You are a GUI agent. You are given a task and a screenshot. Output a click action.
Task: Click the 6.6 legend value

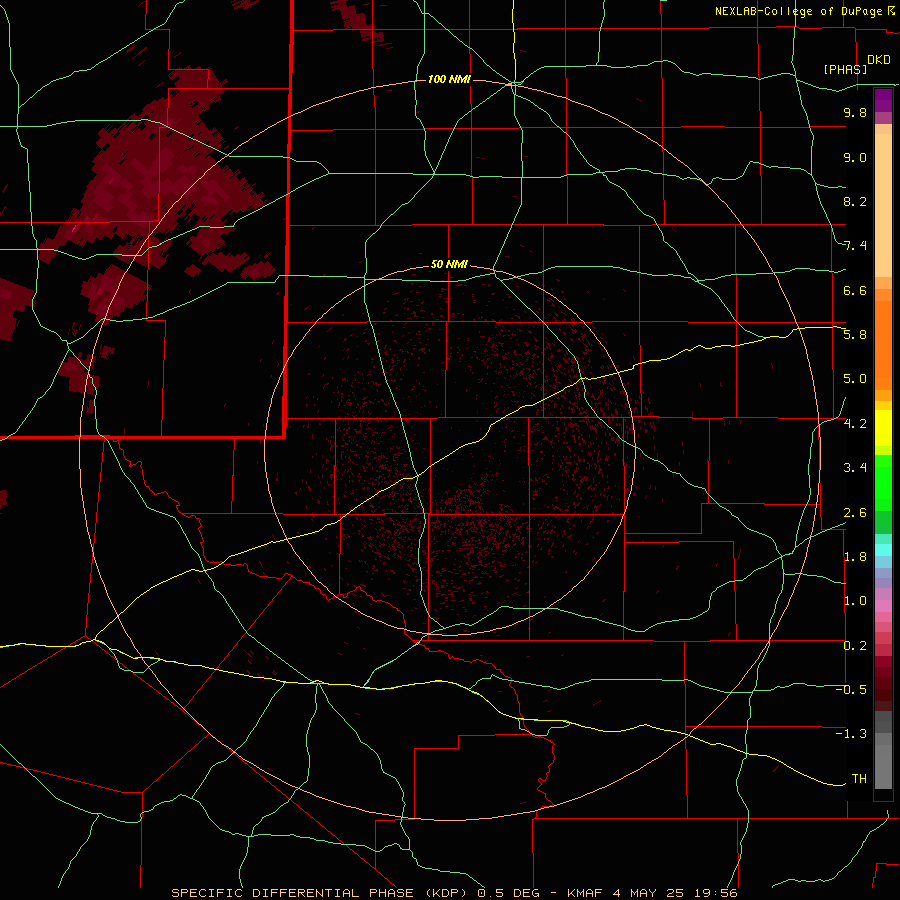855,290
